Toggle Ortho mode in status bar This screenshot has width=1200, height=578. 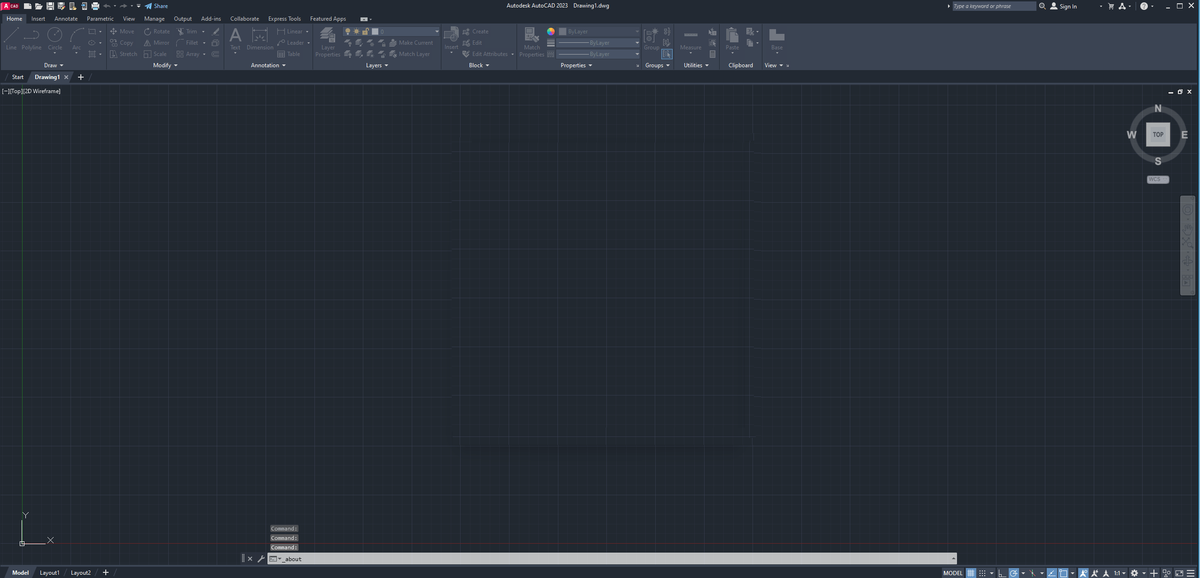pos(1001,573)
